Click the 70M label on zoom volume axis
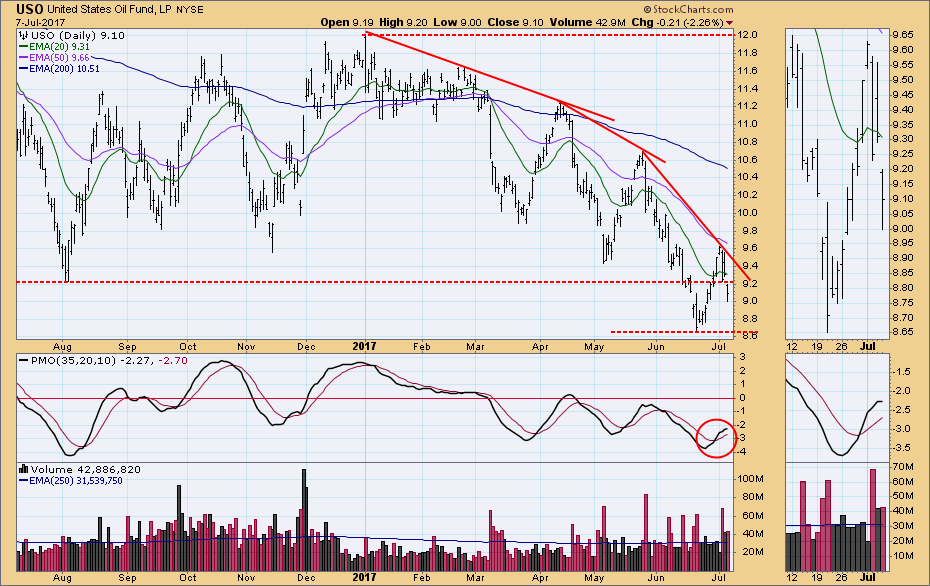The image size is (930, 586). (903, 467)
